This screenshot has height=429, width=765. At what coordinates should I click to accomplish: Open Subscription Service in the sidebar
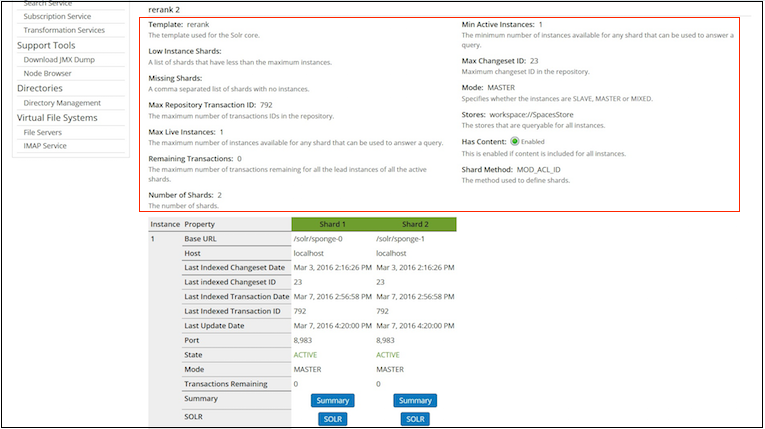pos(59,17)
